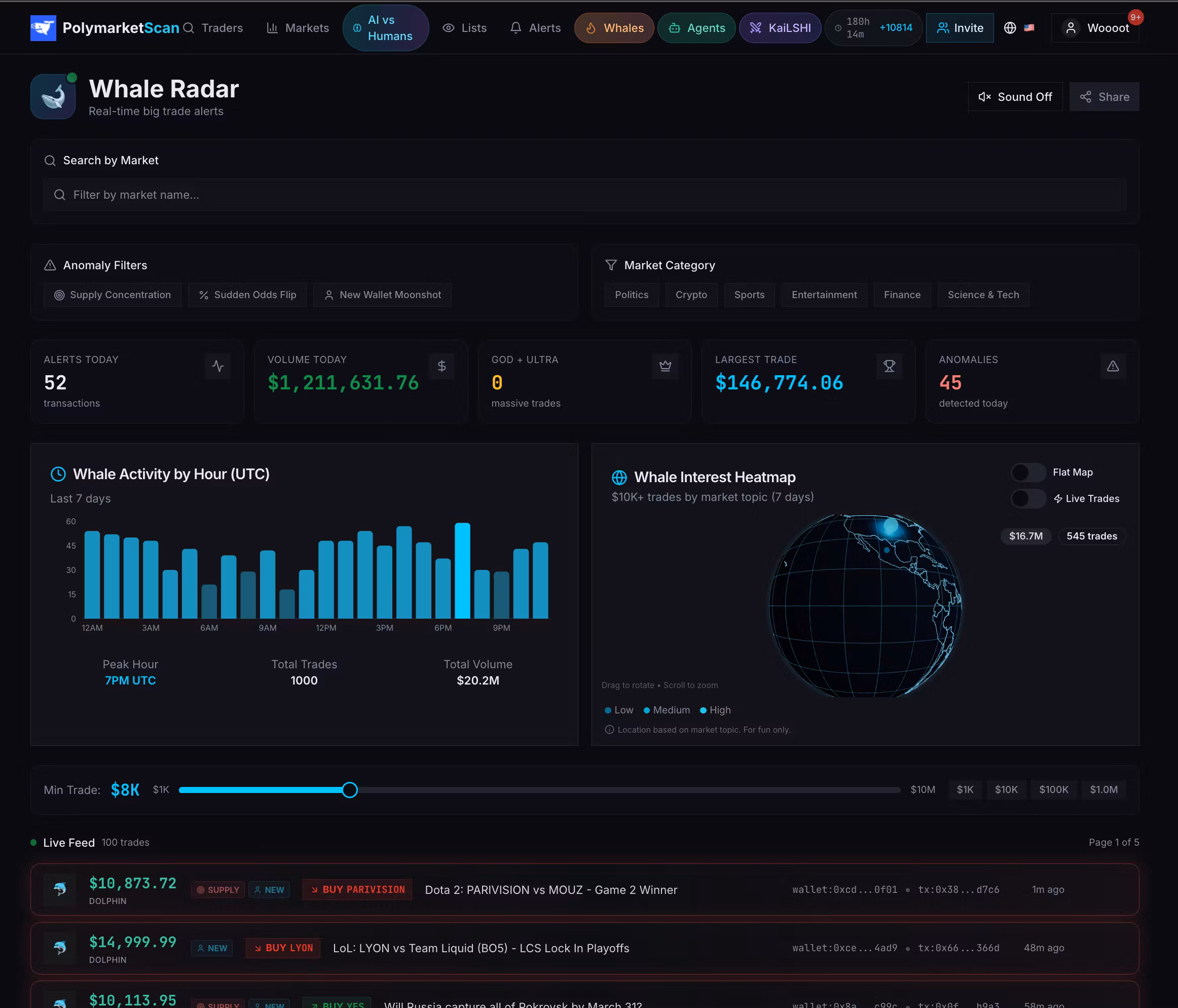
Task: Click the PolymarketScan logo icon
Action: tap(43, 28)
